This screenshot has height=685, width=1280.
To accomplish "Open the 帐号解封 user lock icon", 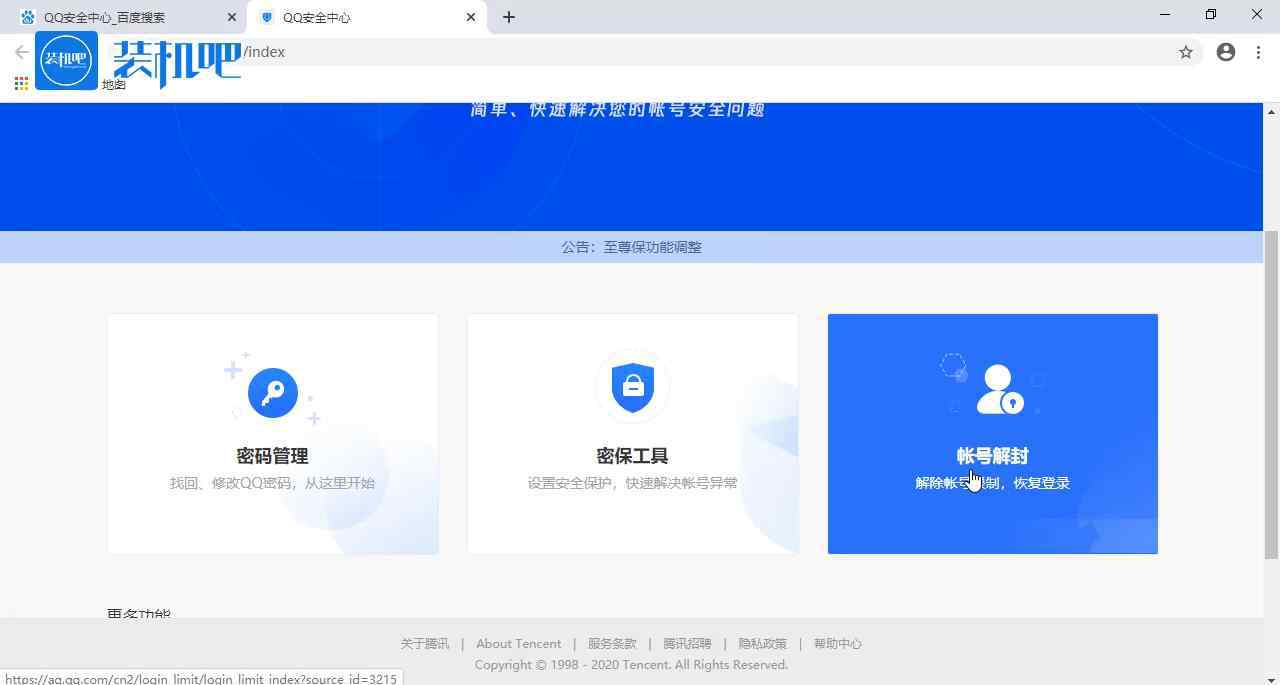I will (999, 389).
